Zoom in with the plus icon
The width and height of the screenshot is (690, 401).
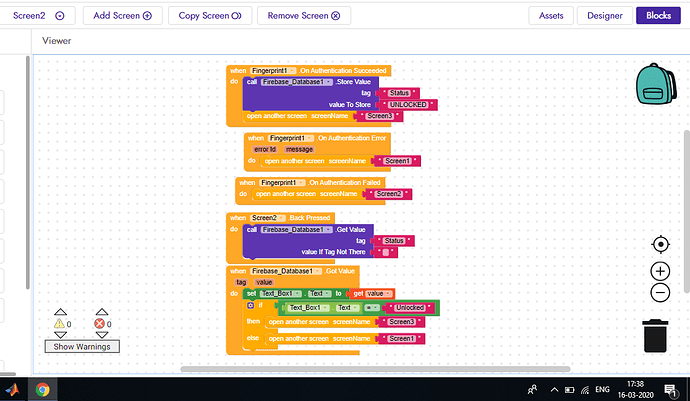pos(660,271)
